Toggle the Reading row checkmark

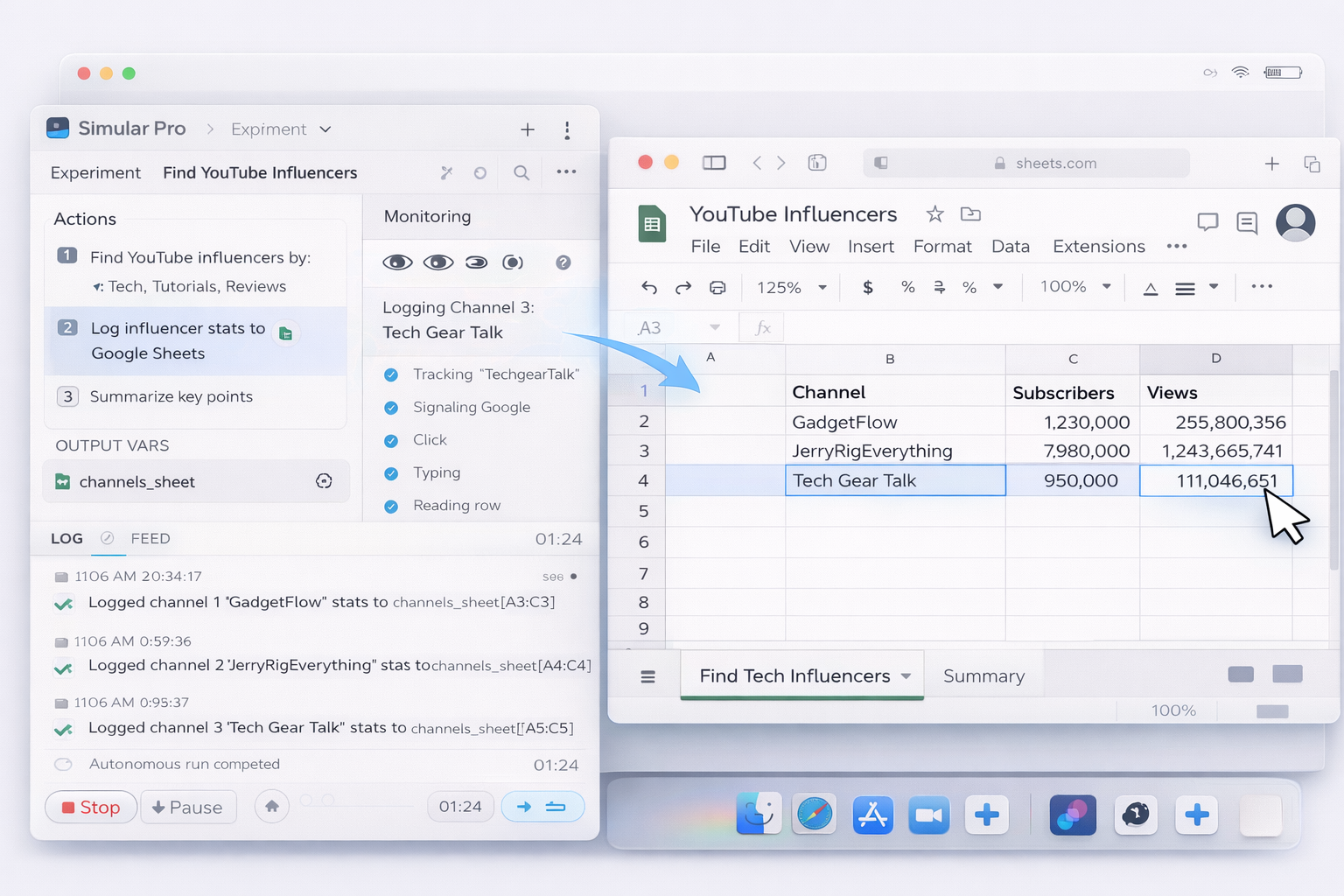pyautogui.click(x=391, y=507)
